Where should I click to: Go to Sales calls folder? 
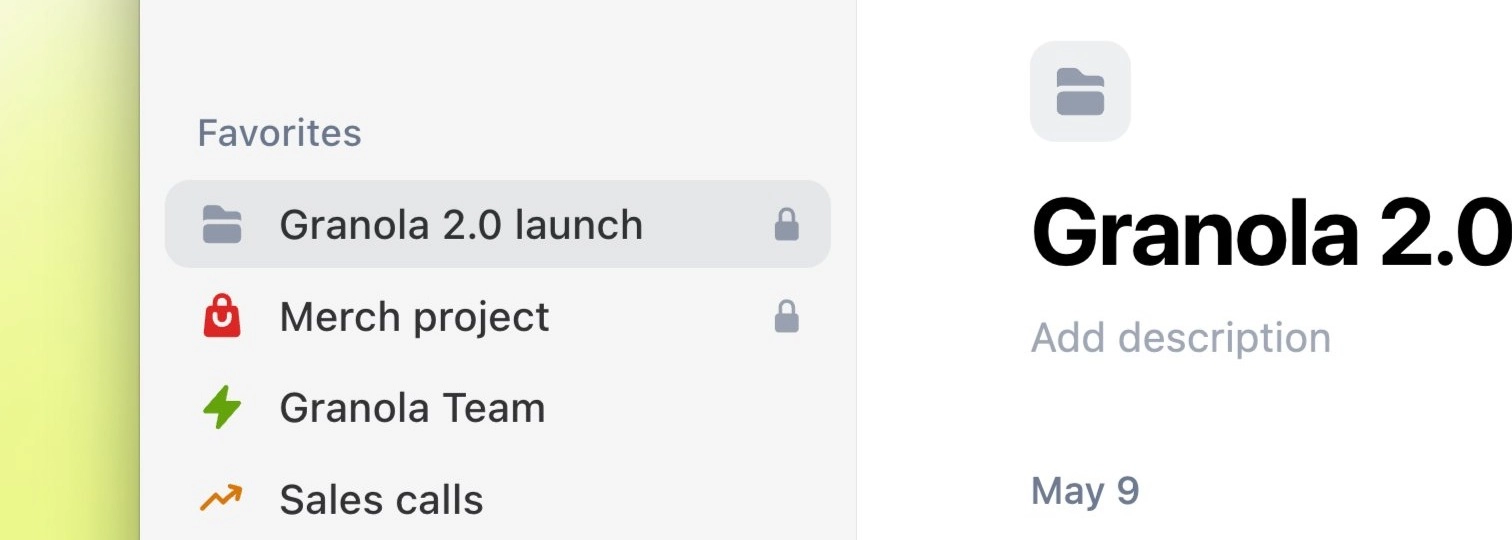coord(381,499)
